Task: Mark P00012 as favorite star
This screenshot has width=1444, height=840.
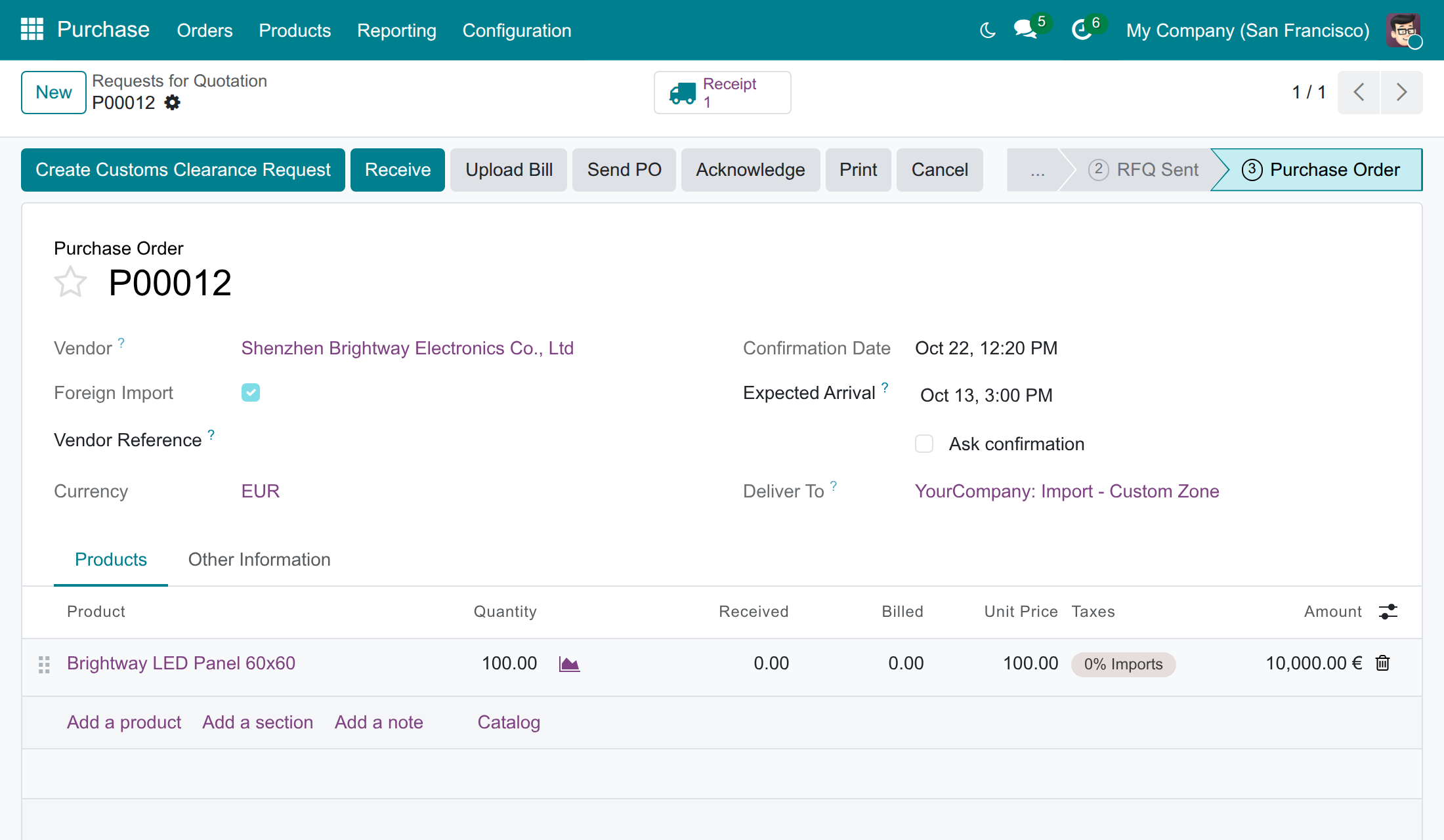Action: pos(70,282)
